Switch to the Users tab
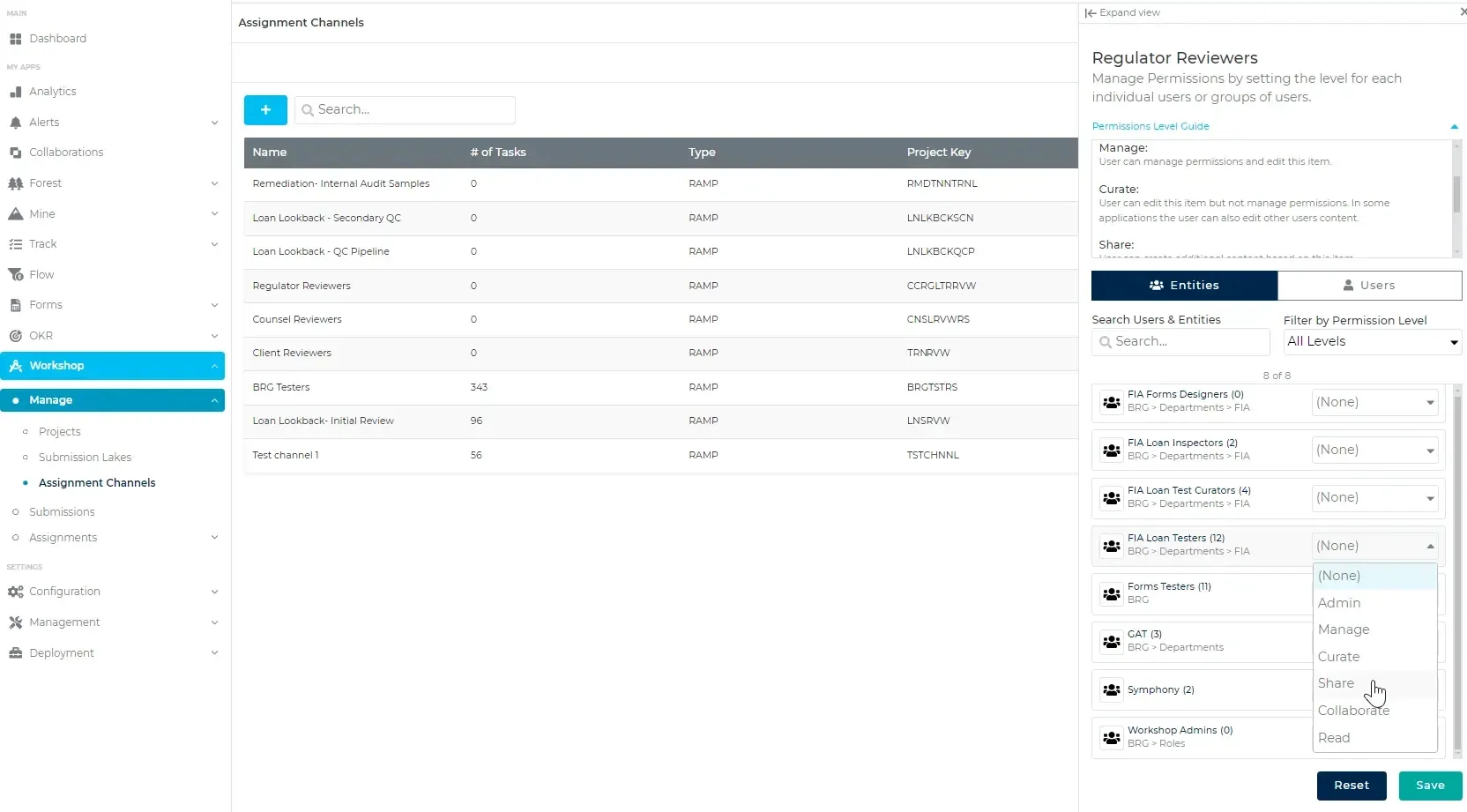The width and height of the screenshot is (1467, 812). point(1369,286)
